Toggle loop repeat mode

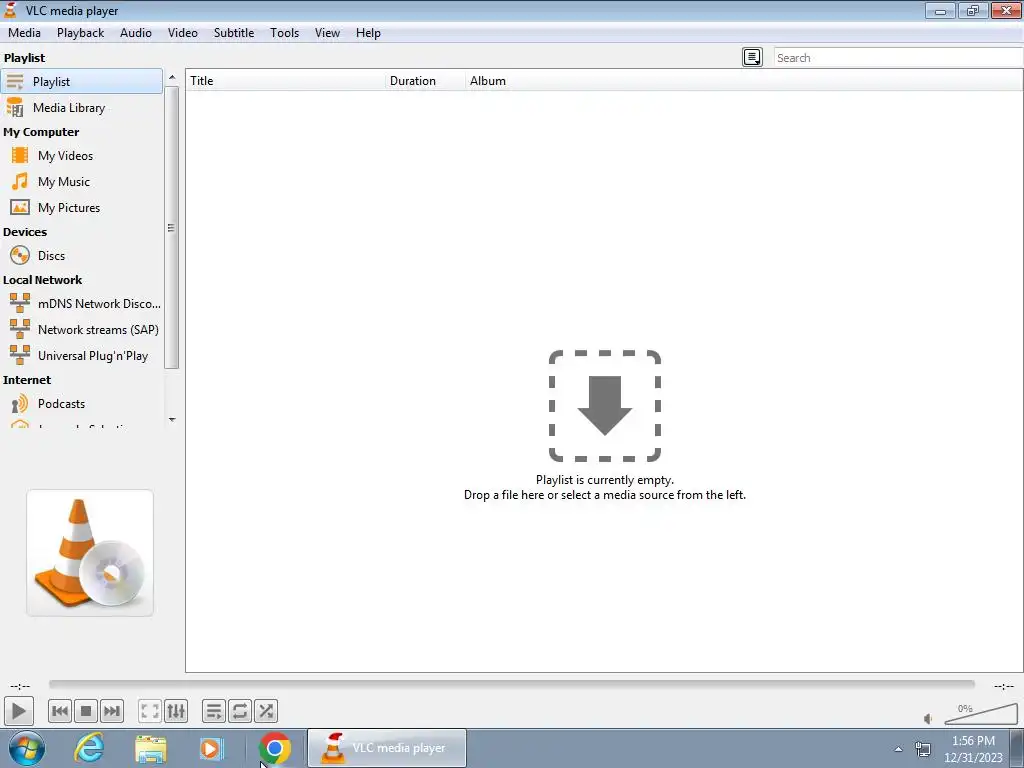coord(240,711)
